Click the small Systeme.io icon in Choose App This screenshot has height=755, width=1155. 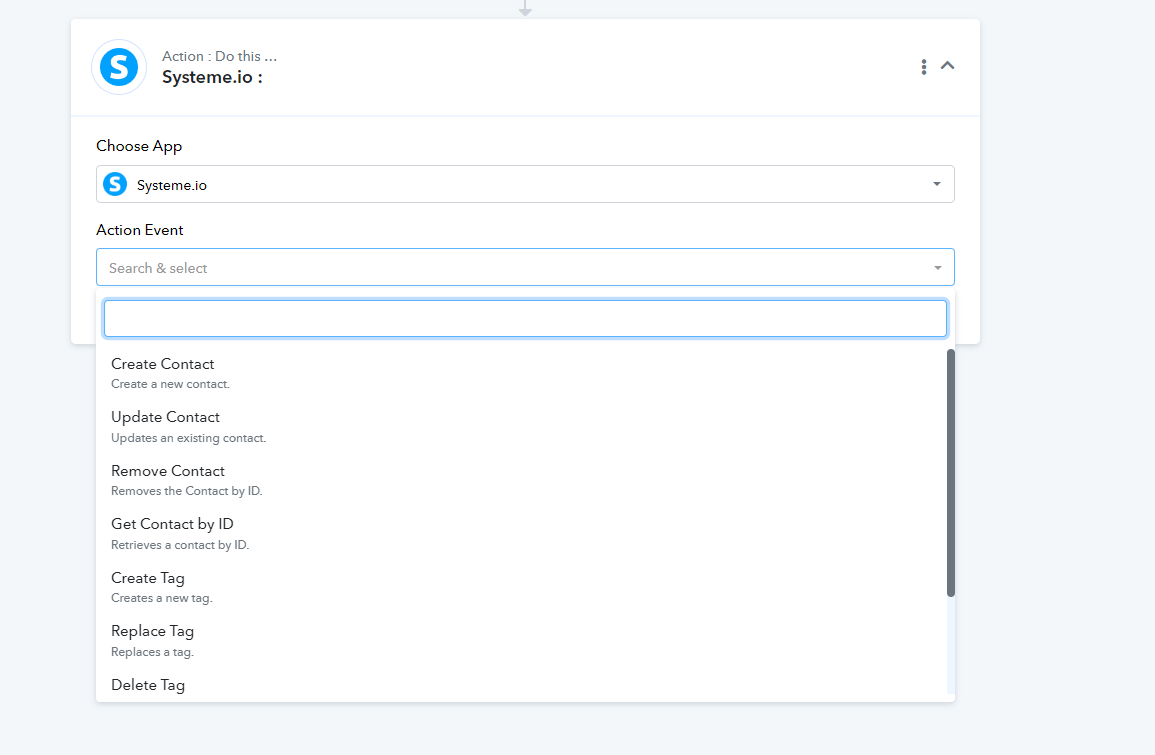(x=116, y=184)
